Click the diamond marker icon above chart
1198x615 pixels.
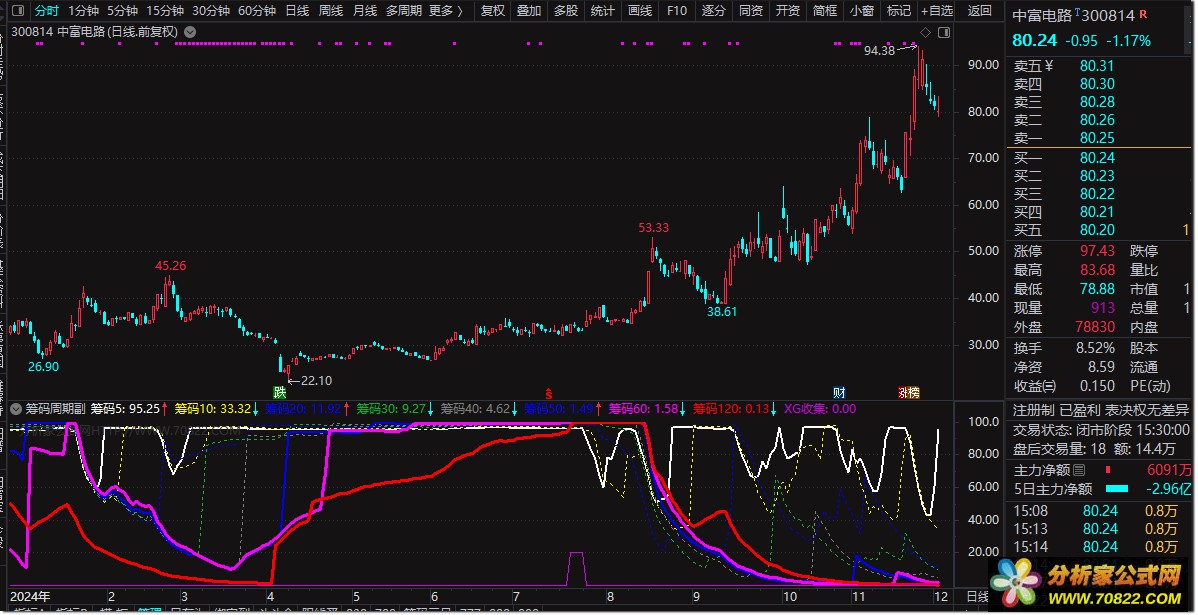pos(925,33)
